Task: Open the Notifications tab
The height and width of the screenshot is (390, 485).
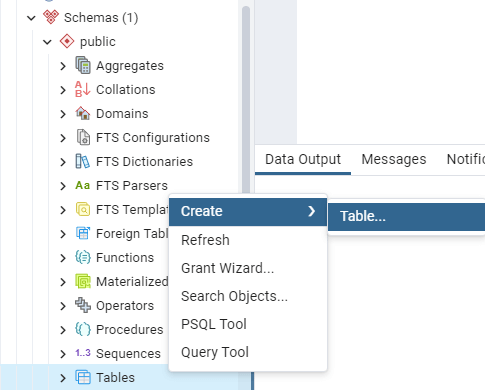Action: click(x=466, y=160)
